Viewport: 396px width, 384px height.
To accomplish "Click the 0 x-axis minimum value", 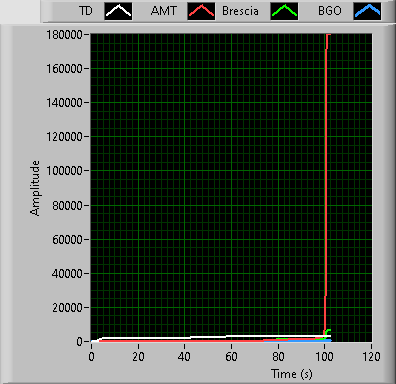I will pos(91,357).
